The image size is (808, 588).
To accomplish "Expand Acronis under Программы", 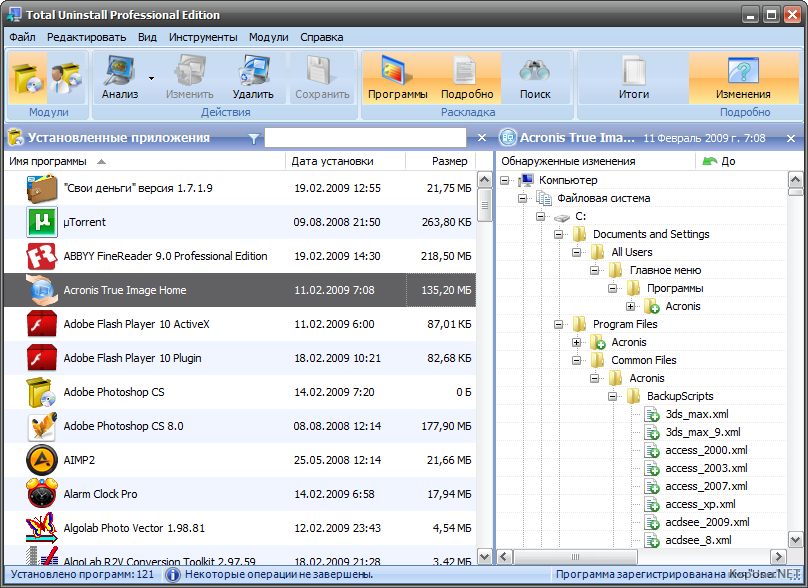I will [631, 307].
